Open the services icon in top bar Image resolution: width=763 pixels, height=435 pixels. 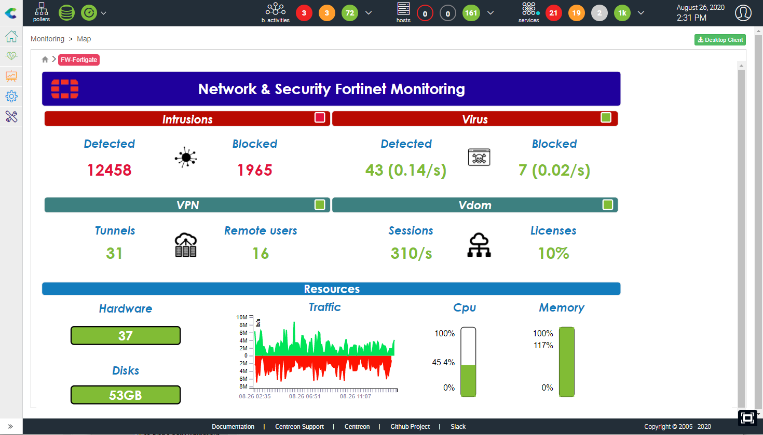pyautogui.click(x=529, y=12)
